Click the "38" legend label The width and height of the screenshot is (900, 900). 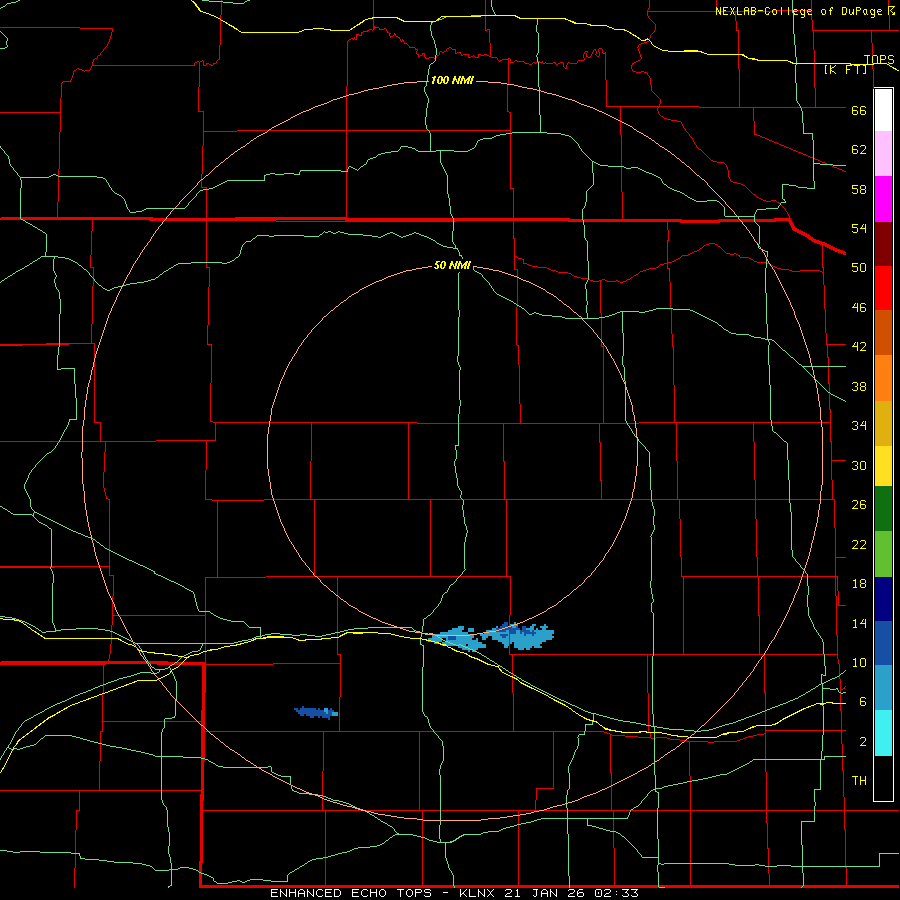click(859, 386)
